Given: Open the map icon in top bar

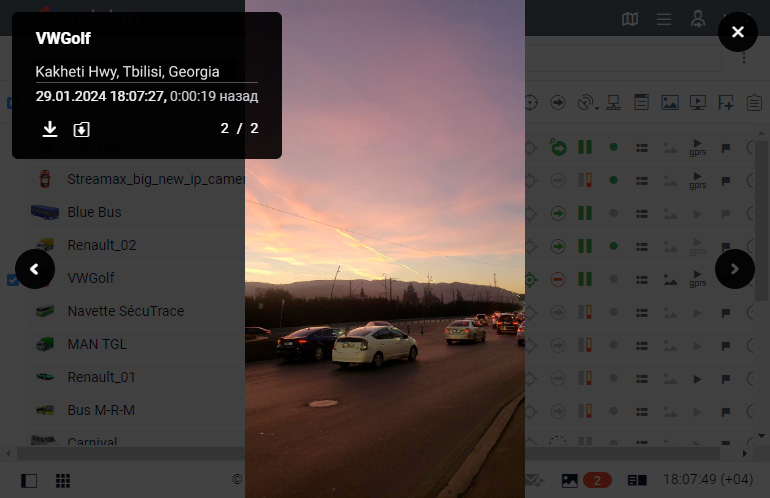Looking at the screenshot, I should click(x=629, y=19).
